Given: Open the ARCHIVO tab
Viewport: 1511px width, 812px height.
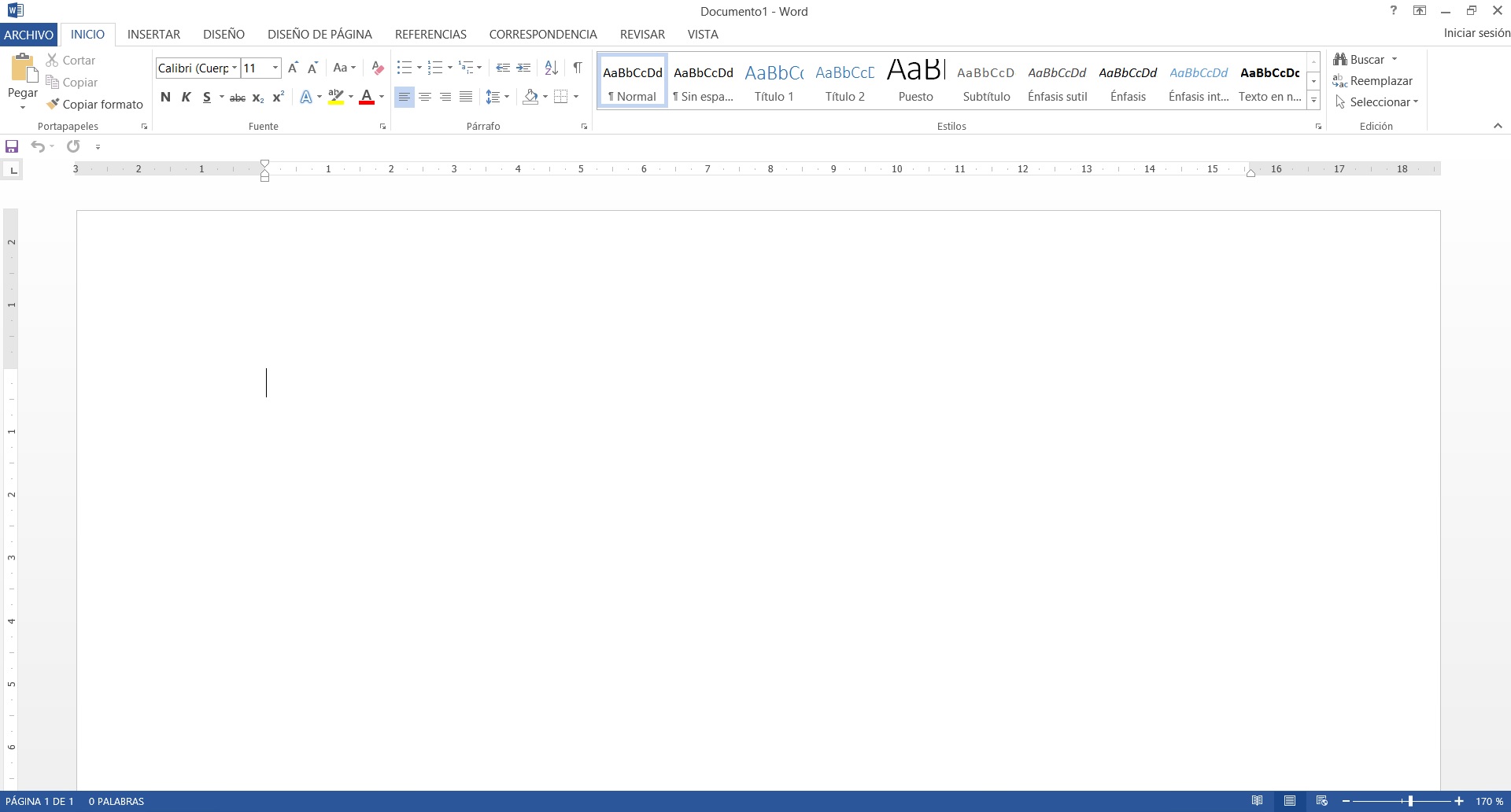Looking at the screenshot, I should coord(29,35).
